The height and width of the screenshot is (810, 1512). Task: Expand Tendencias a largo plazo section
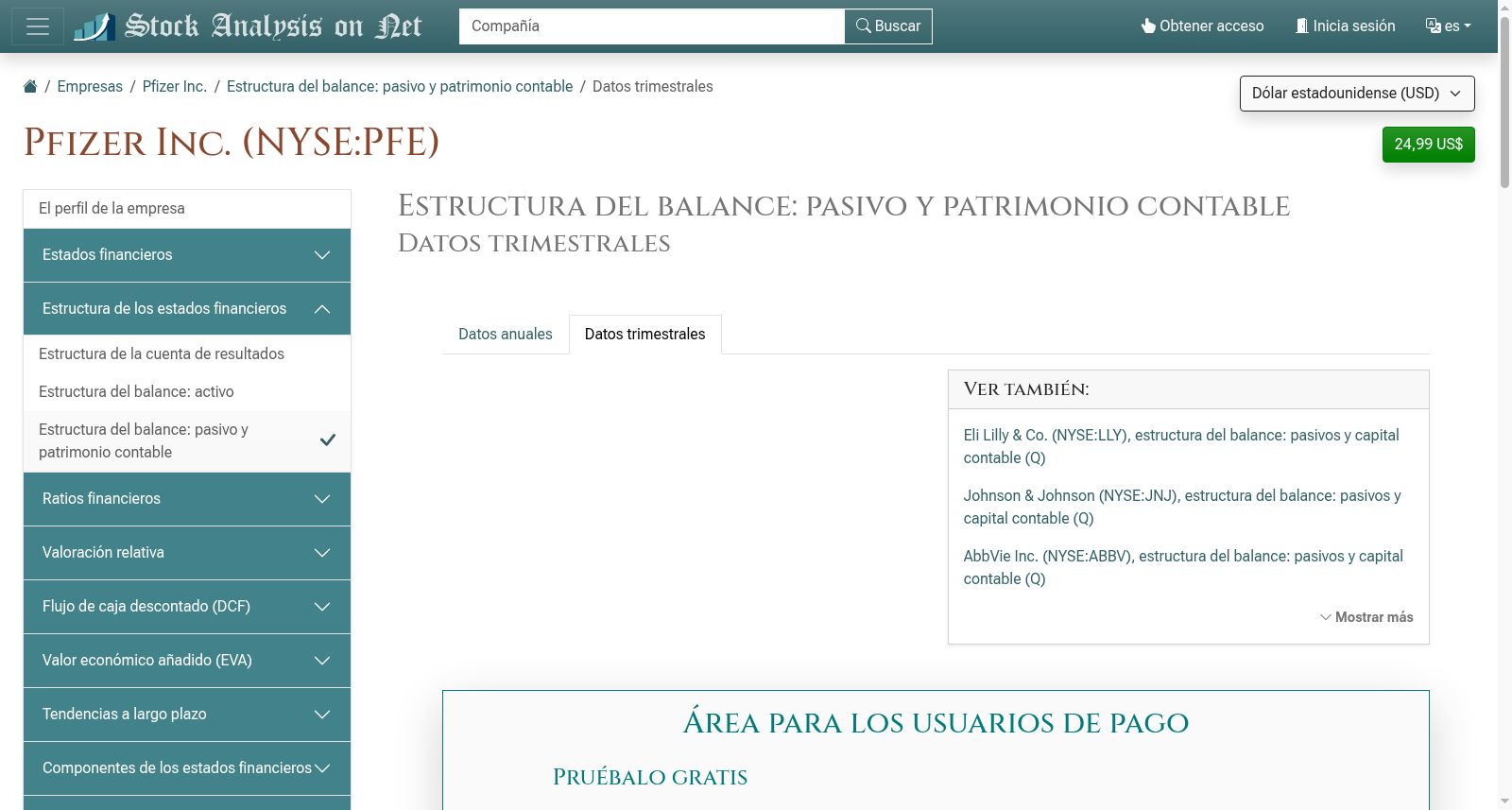coord(187,715)
